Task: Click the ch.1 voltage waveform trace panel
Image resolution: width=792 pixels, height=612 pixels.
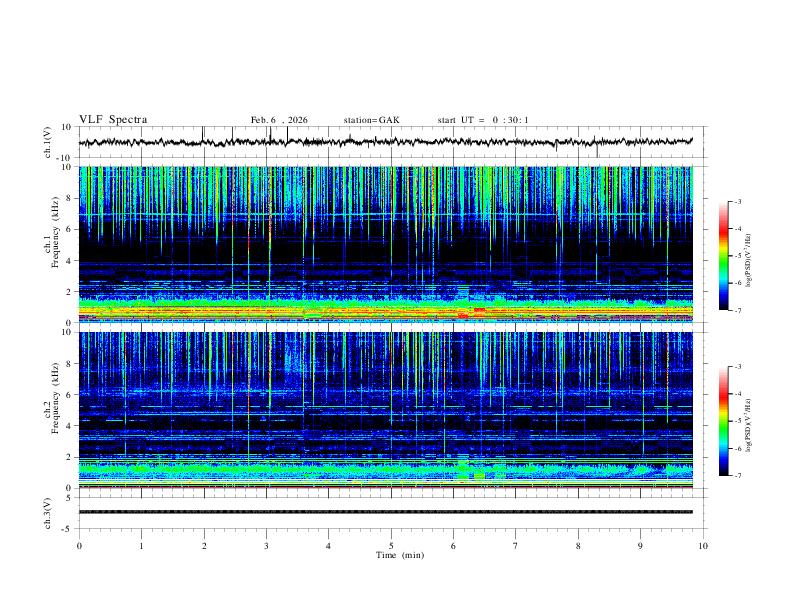Action: (393, 142)
